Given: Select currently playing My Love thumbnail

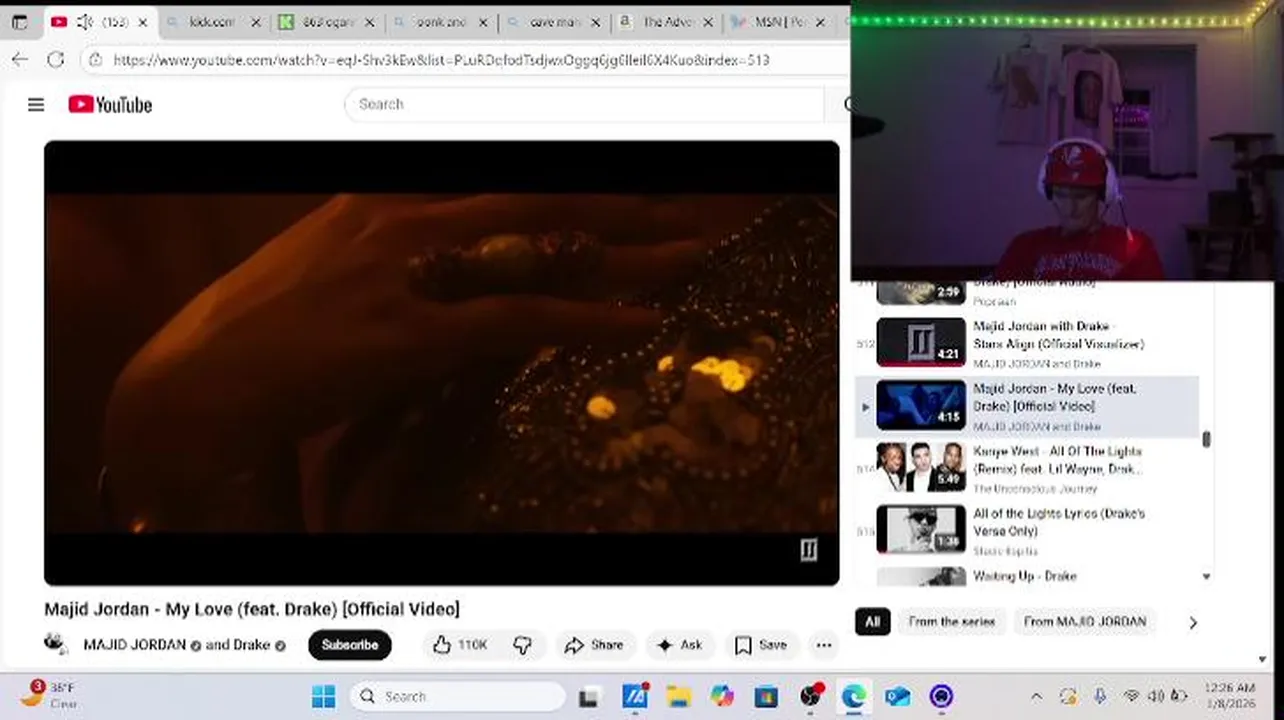Looking at the screenshot, I should tap(921, 405).
